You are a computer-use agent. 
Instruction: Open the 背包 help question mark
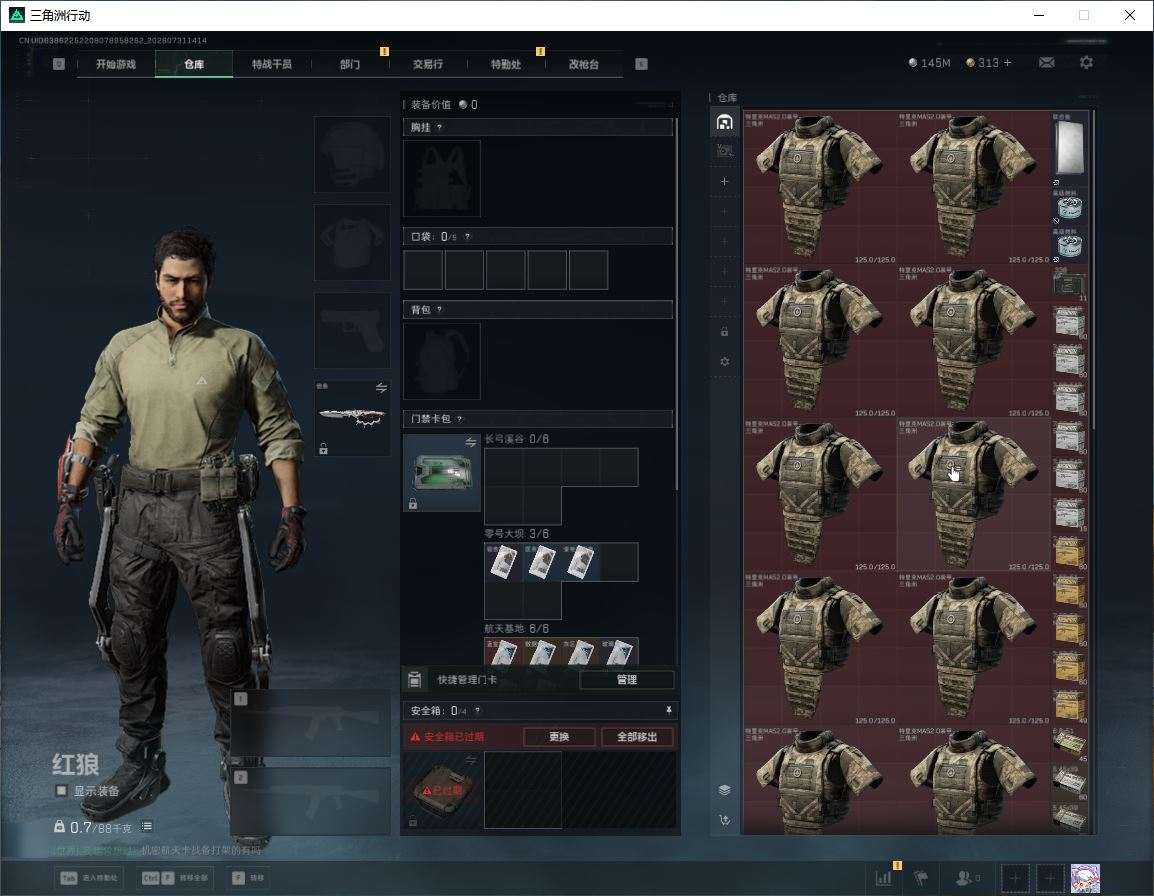pyautogui.click(x=439, y=309)
